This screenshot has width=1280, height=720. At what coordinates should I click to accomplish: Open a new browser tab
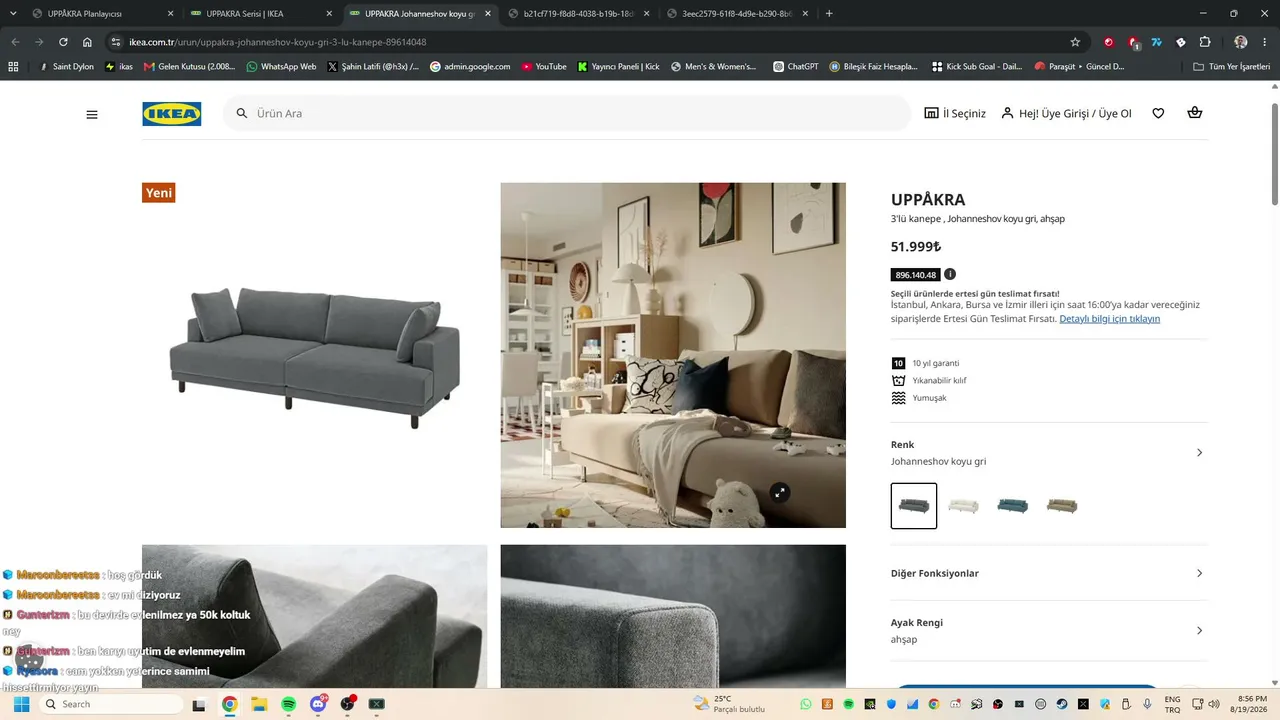coord(829,14)
